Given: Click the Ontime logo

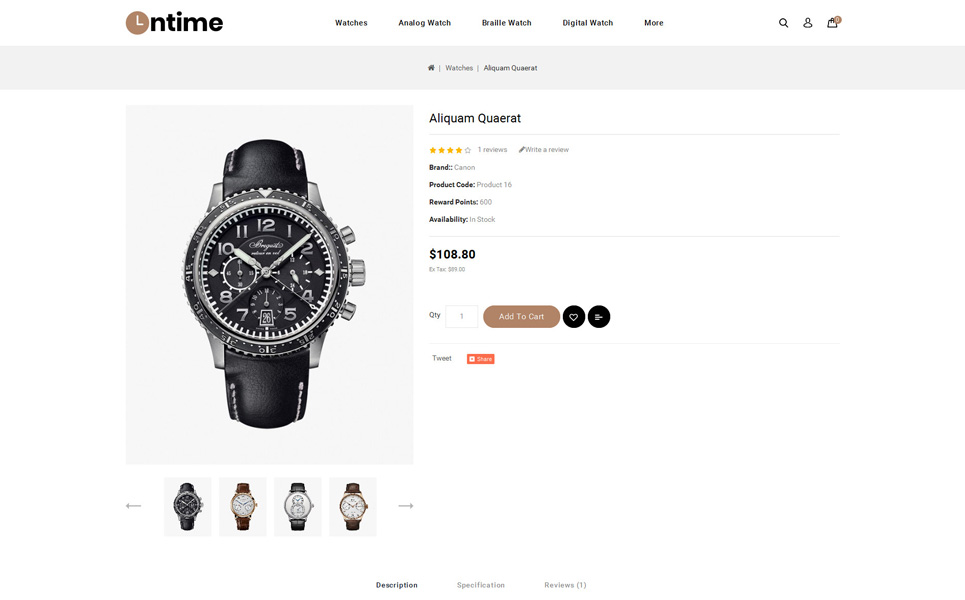Looking at the screenshot, I should [x=174, y=23].
